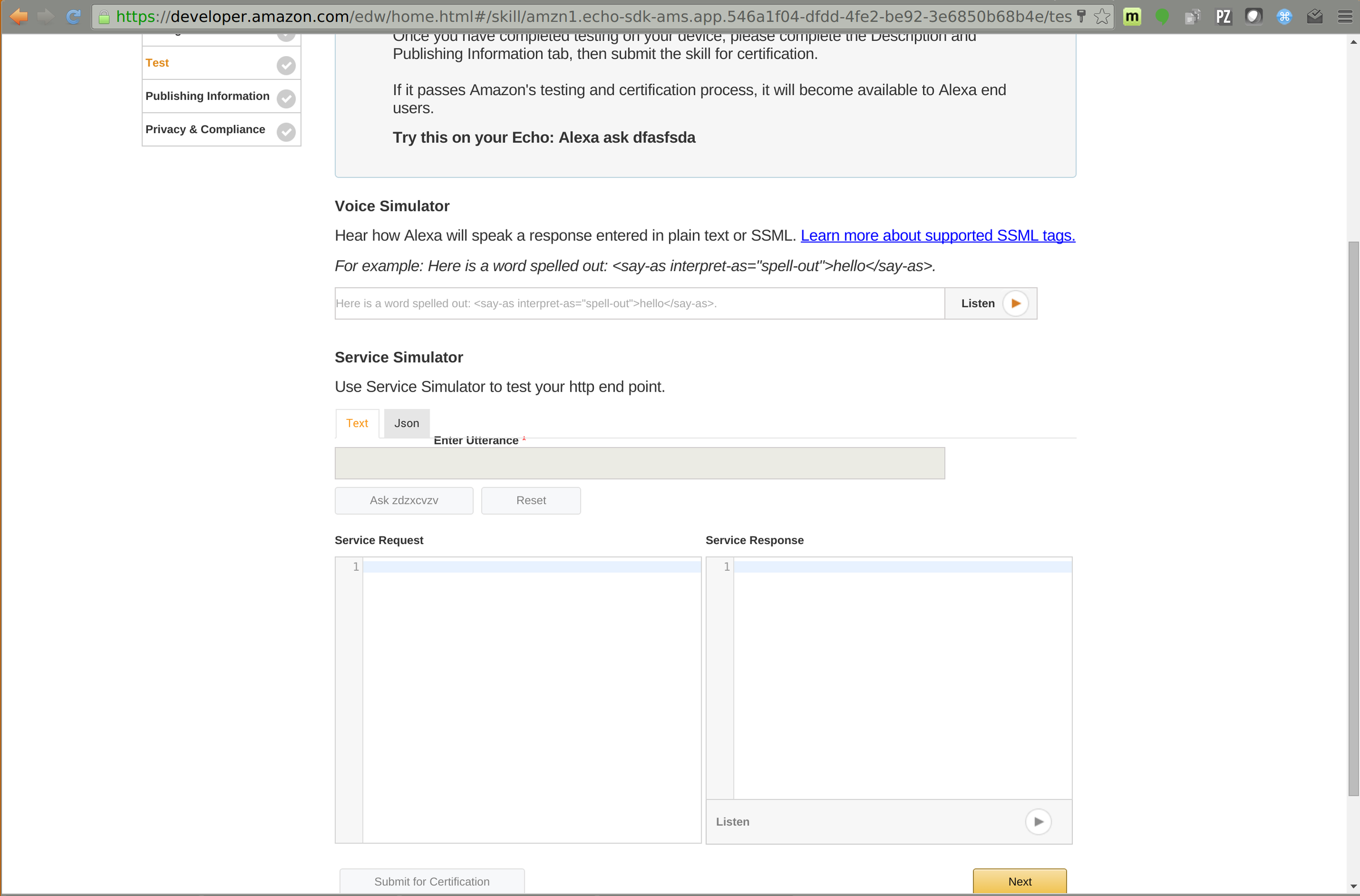Click Submit for Certification

(432, 881)
